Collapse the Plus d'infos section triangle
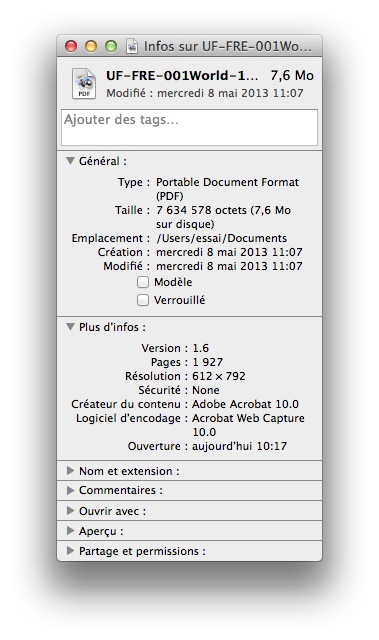The width and height of the screenshot is (379, 640). pos(71,327)
